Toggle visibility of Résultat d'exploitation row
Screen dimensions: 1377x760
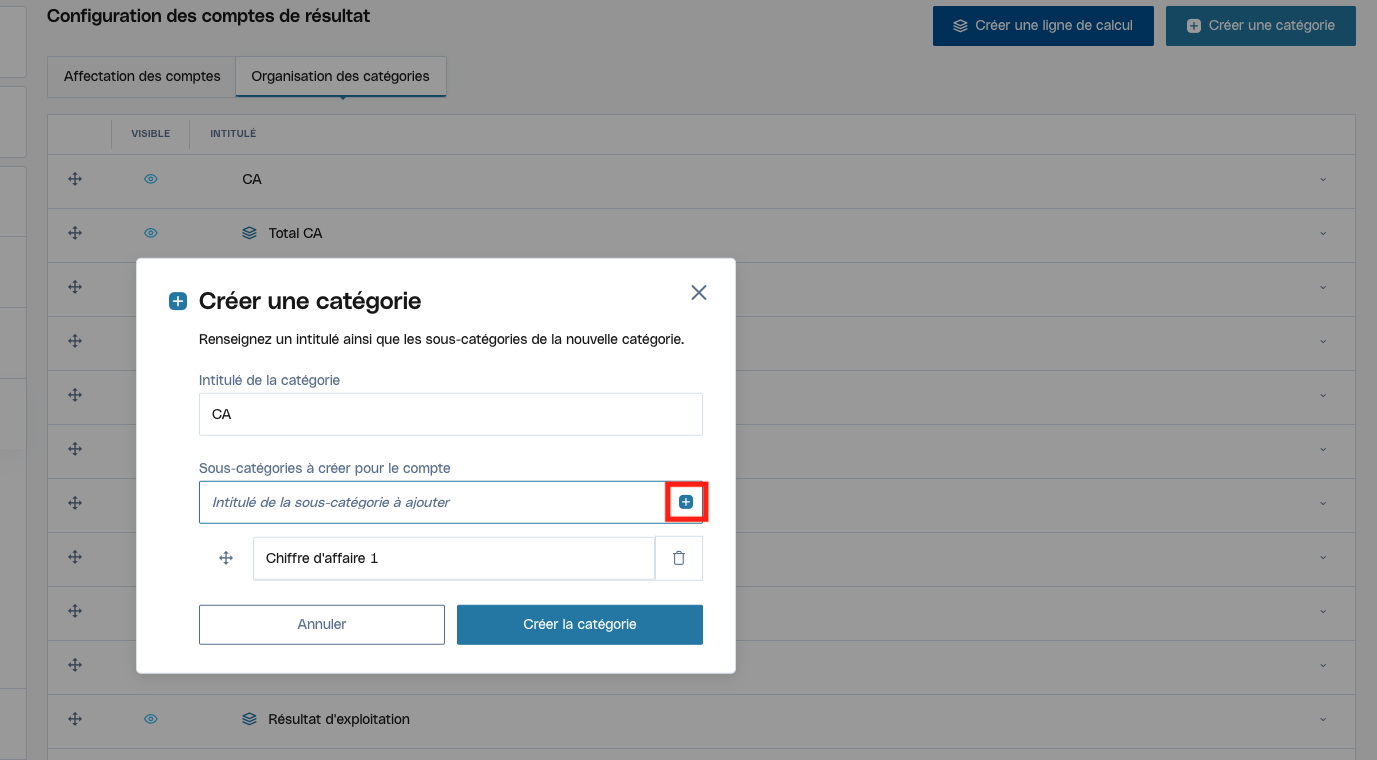coord(151,719)
